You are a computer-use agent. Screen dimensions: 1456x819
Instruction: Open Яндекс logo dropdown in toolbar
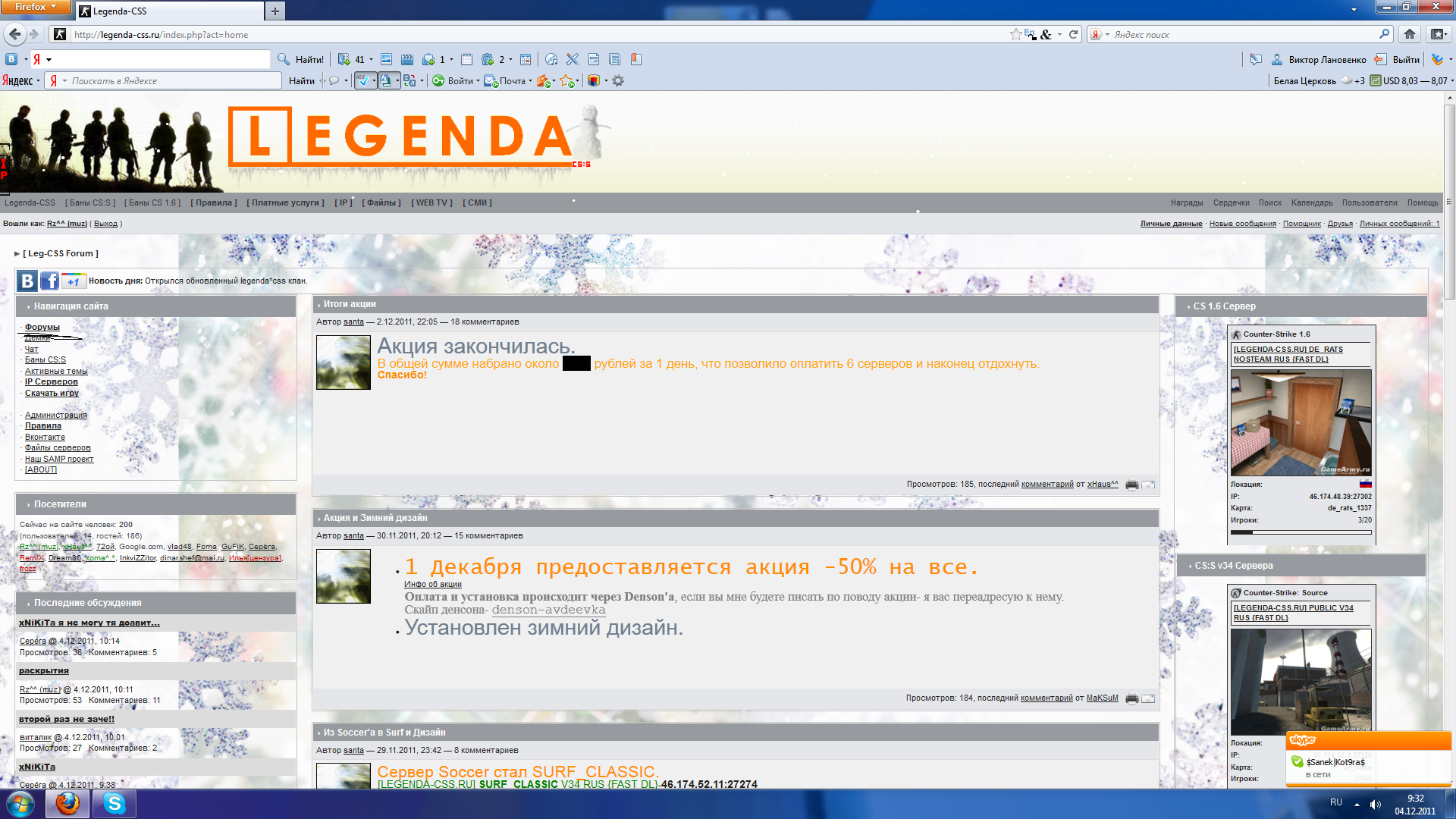pos(20,81)
